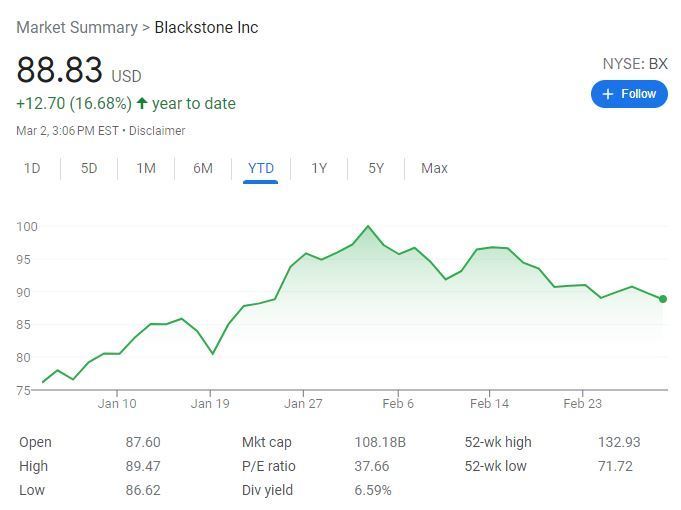Viewport: 681px width, 510px height.
Task: Click the plus icon in Follow button
Action: [x=607, y=94]
